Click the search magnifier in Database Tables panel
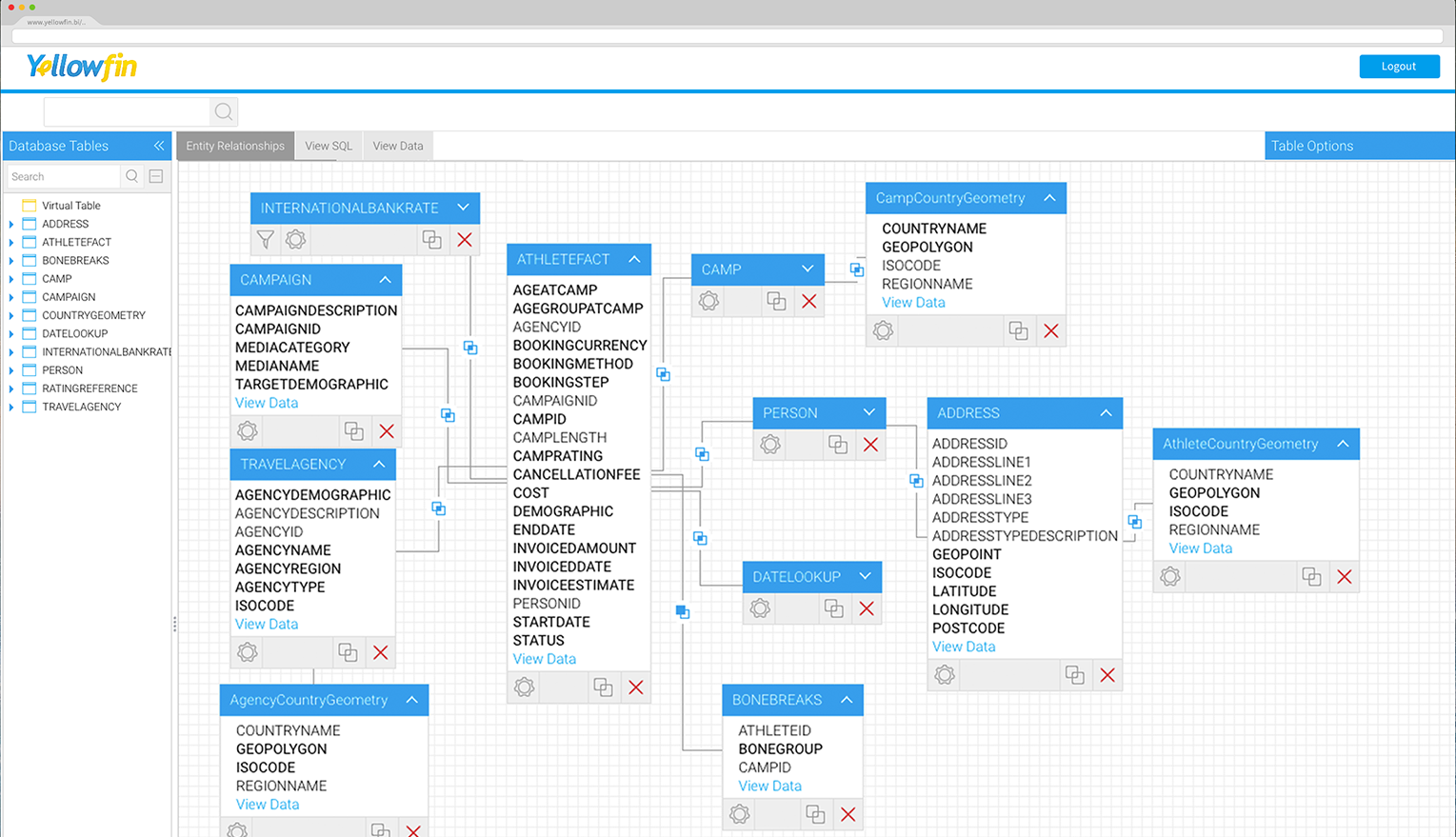 [131, 176]
